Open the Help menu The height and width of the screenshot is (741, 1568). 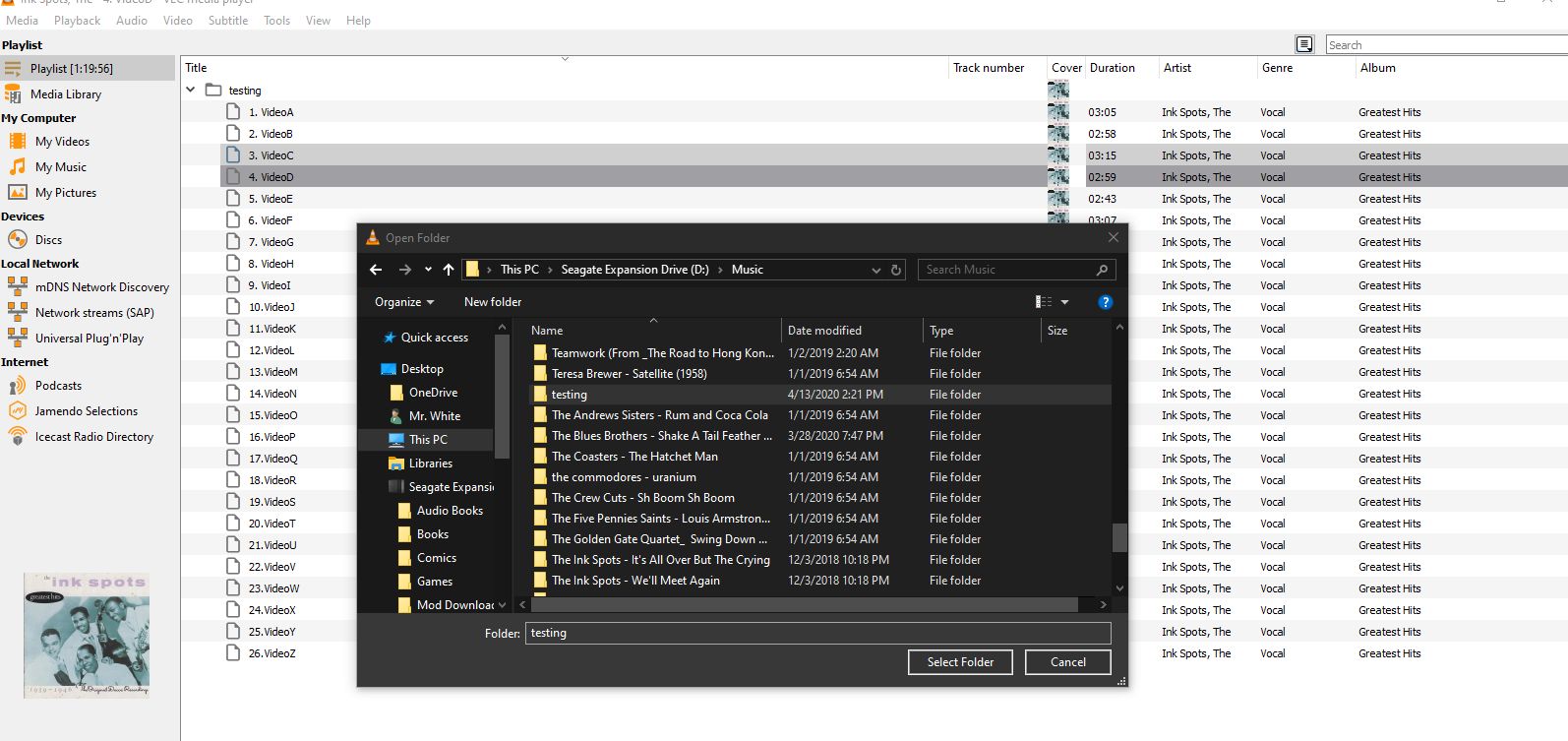pos(358,21)
